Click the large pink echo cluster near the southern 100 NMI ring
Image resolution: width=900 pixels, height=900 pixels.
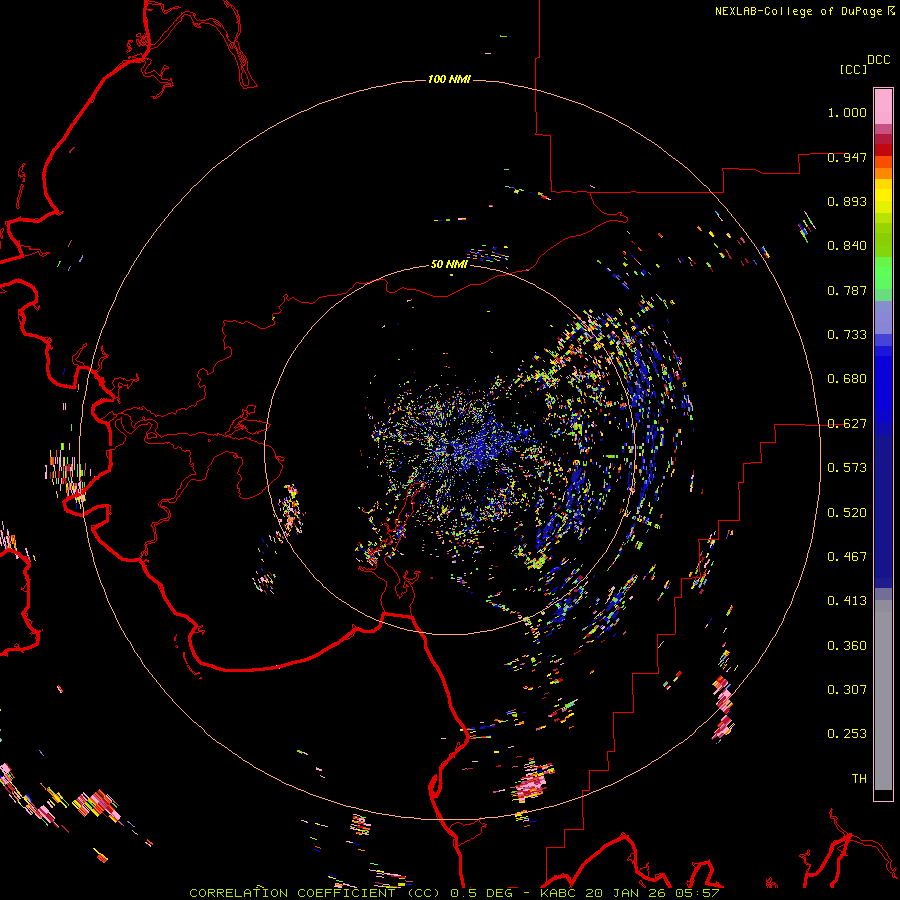(532, 782)
